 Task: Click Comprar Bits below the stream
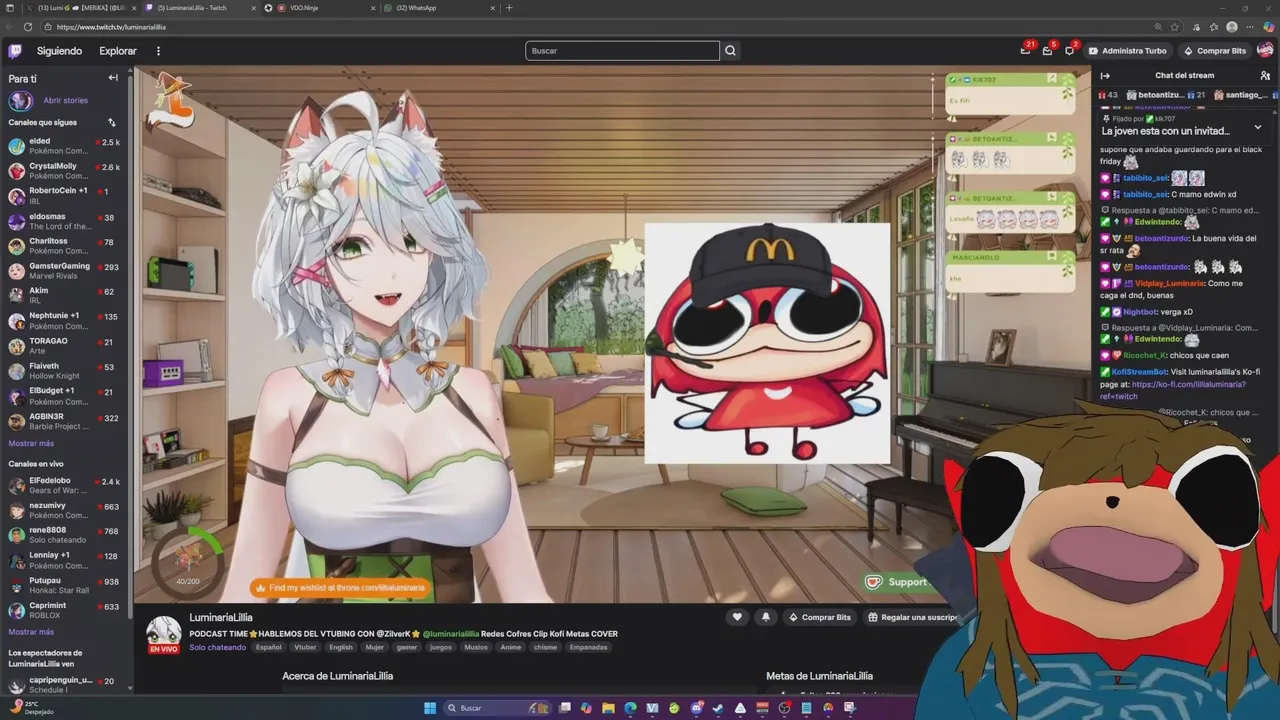pos(820,617)
